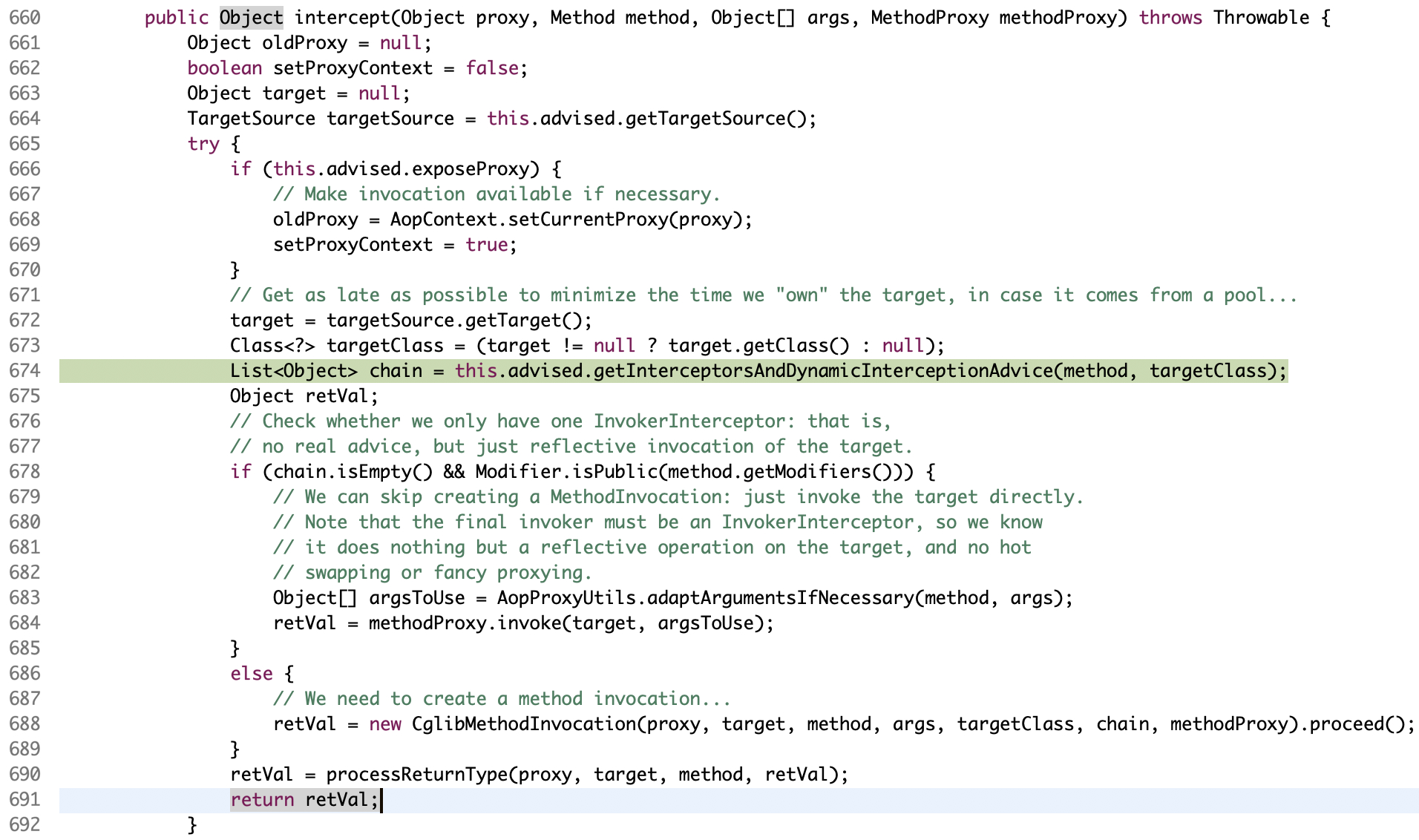Click 'List<Object>' on line 674
1419x840 pixels.
point(294,371)
